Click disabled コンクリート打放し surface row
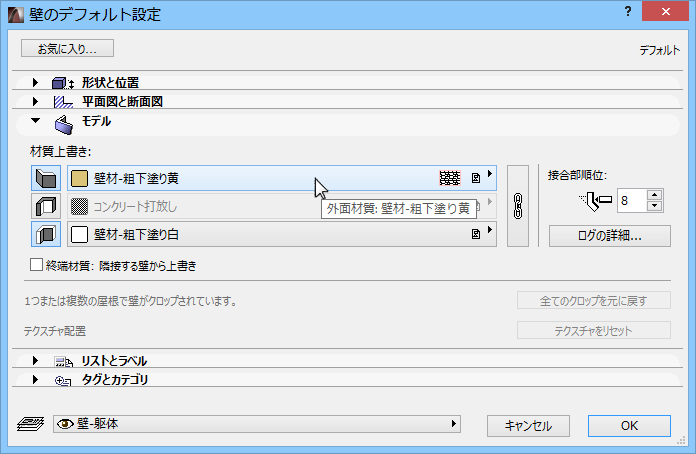This screenshot has width=696, height=454. tap(281, 206)
